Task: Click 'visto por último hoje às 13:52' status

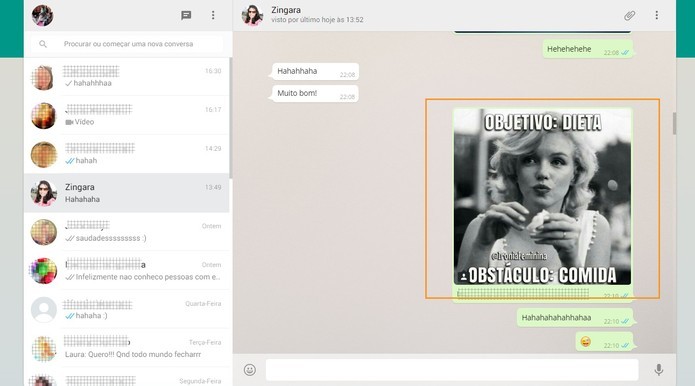Action: click(317, 20)
